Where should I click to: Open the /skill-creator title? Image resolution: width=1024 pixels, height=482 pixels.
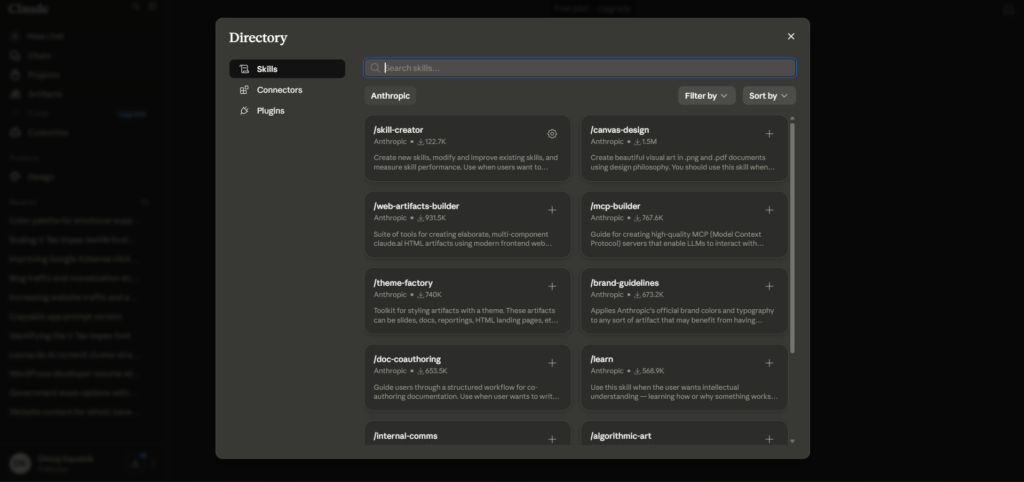(x=398, y=130)
